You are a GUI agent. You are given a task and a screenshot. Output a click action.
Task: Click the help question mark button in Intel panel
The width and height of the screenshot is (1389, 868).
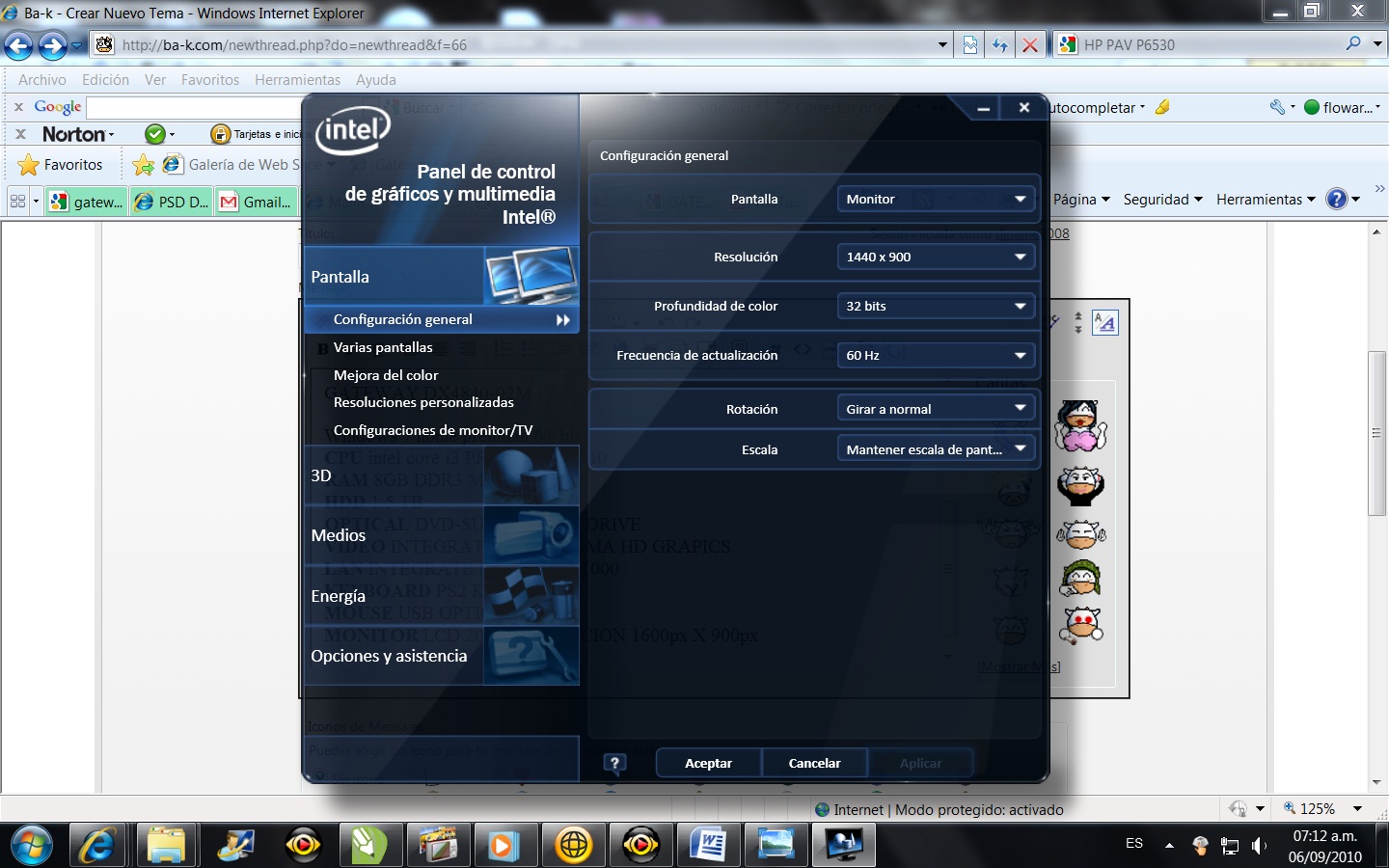tap(614, 763)
